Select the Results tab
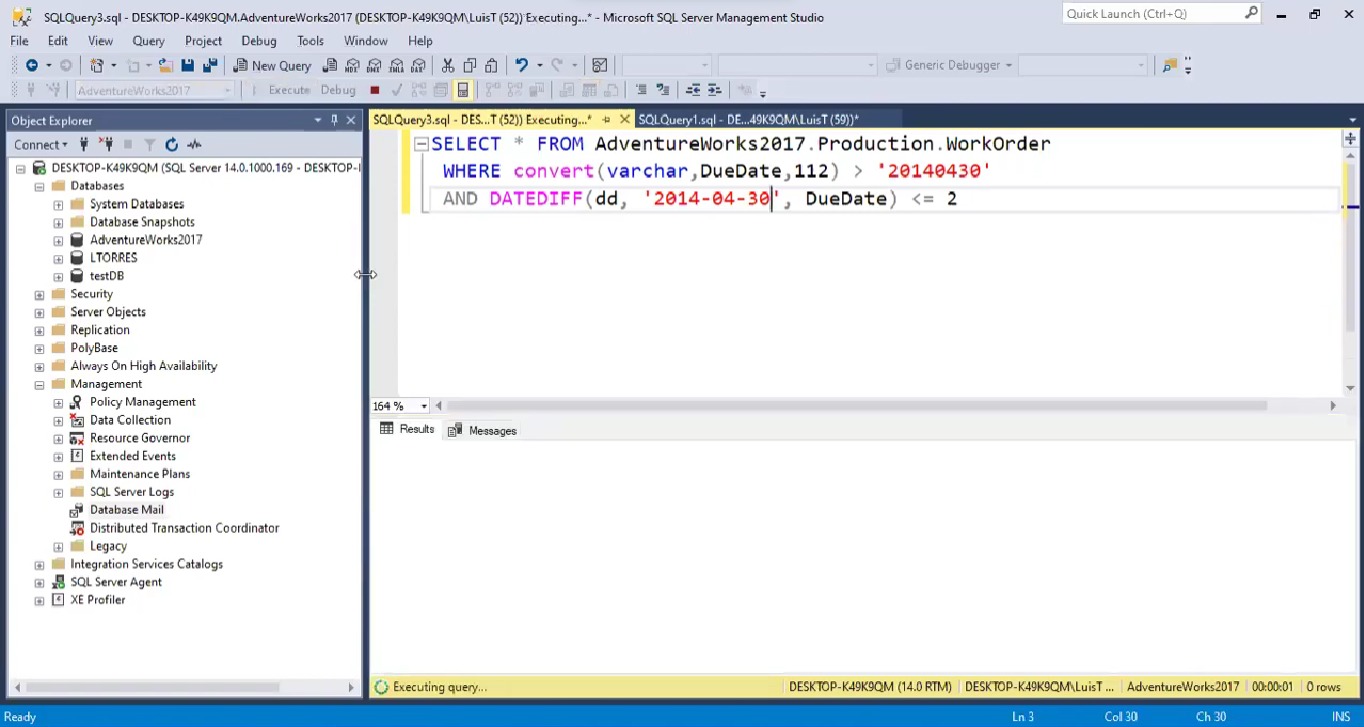1364x727 pixels. click(407, 430)
